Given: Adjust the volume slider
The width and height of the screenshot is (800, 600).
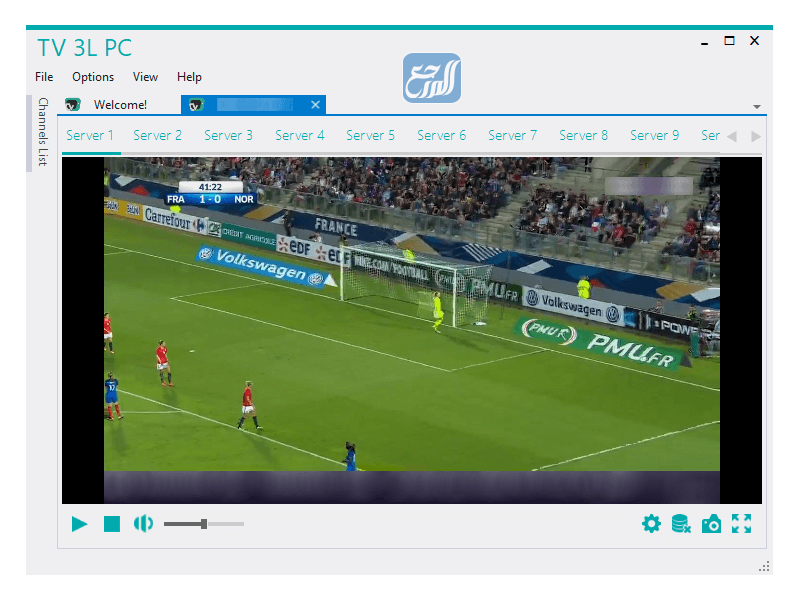Looking at the screenshot, I should (203, 523).
